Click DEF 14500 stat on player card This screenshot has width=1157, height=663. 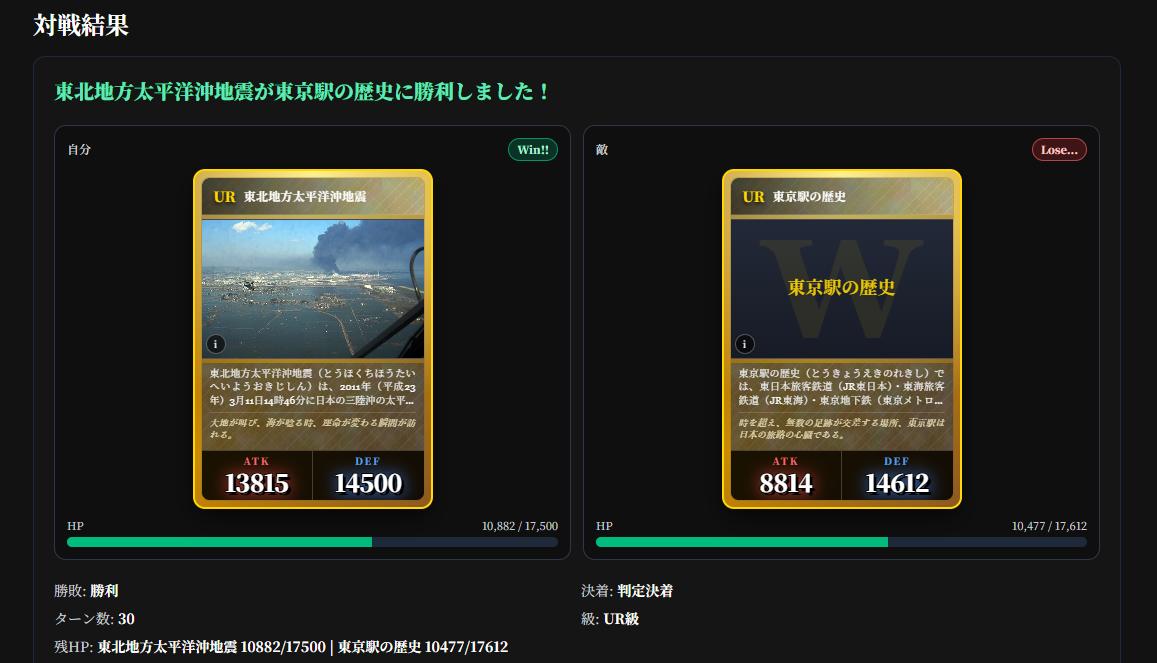(368, 476)
